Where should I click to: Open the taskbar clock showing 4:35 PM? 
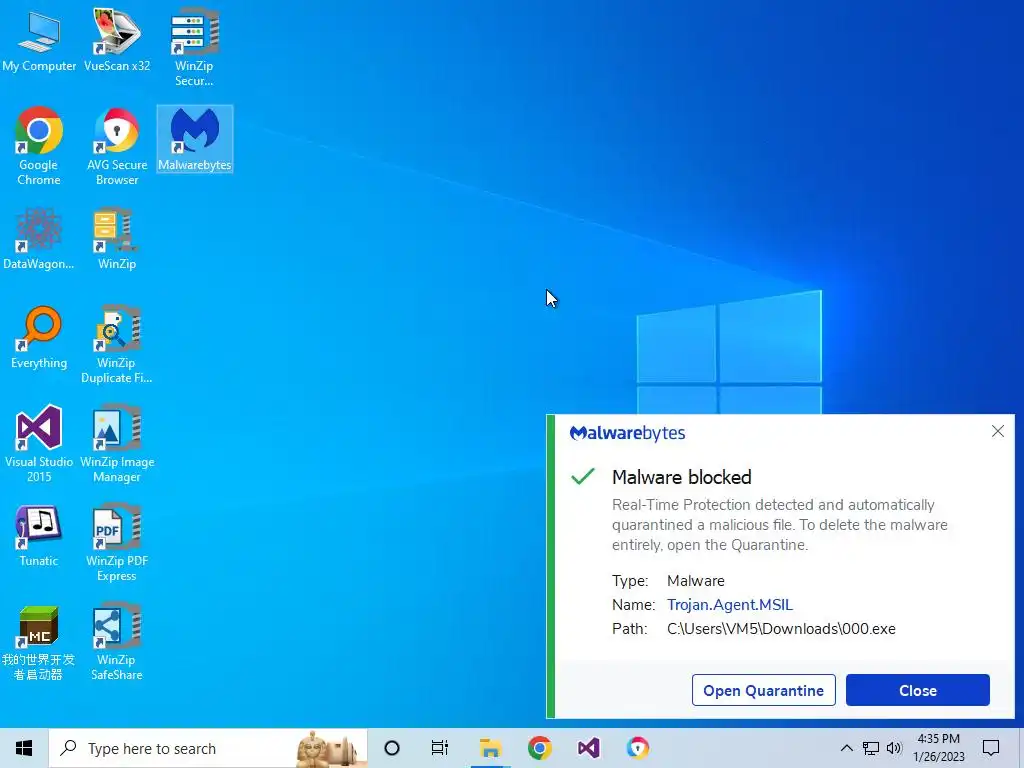click(938, 748)
